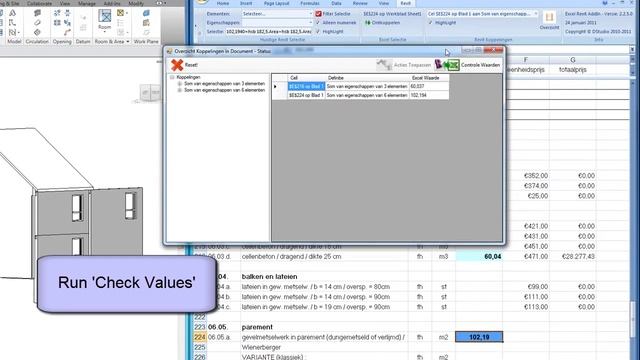Open the Cel $E$224 koppeling dropdown
The image size is (640, 360).
(x=536, y=13)
